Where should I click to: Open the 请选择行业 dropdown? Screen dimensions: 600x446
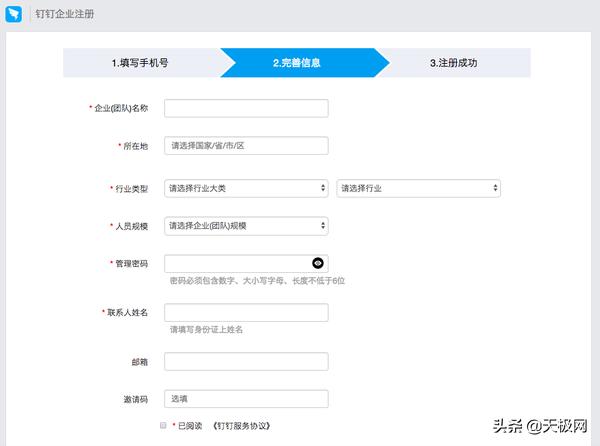tap(419, 188)
